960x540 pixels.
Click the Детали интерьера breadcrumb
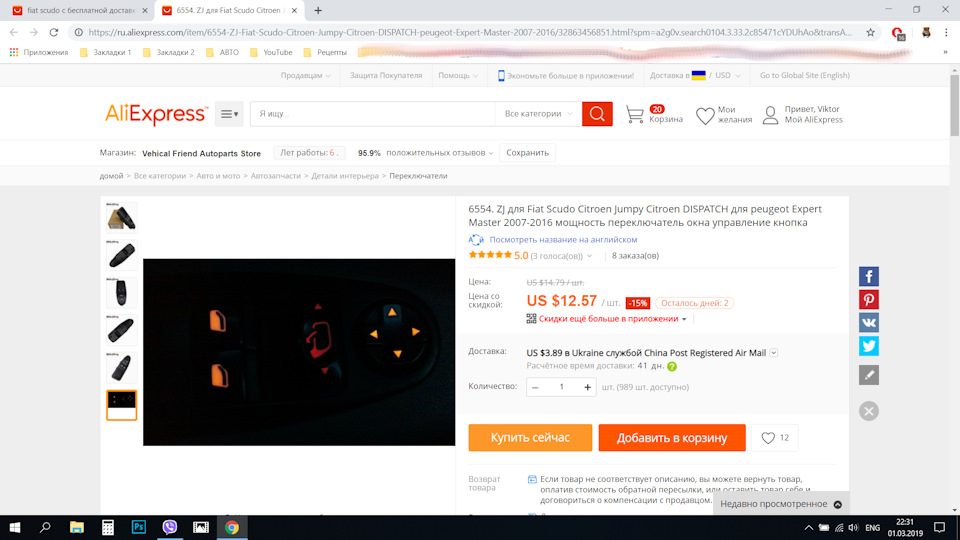coord(345,176)
